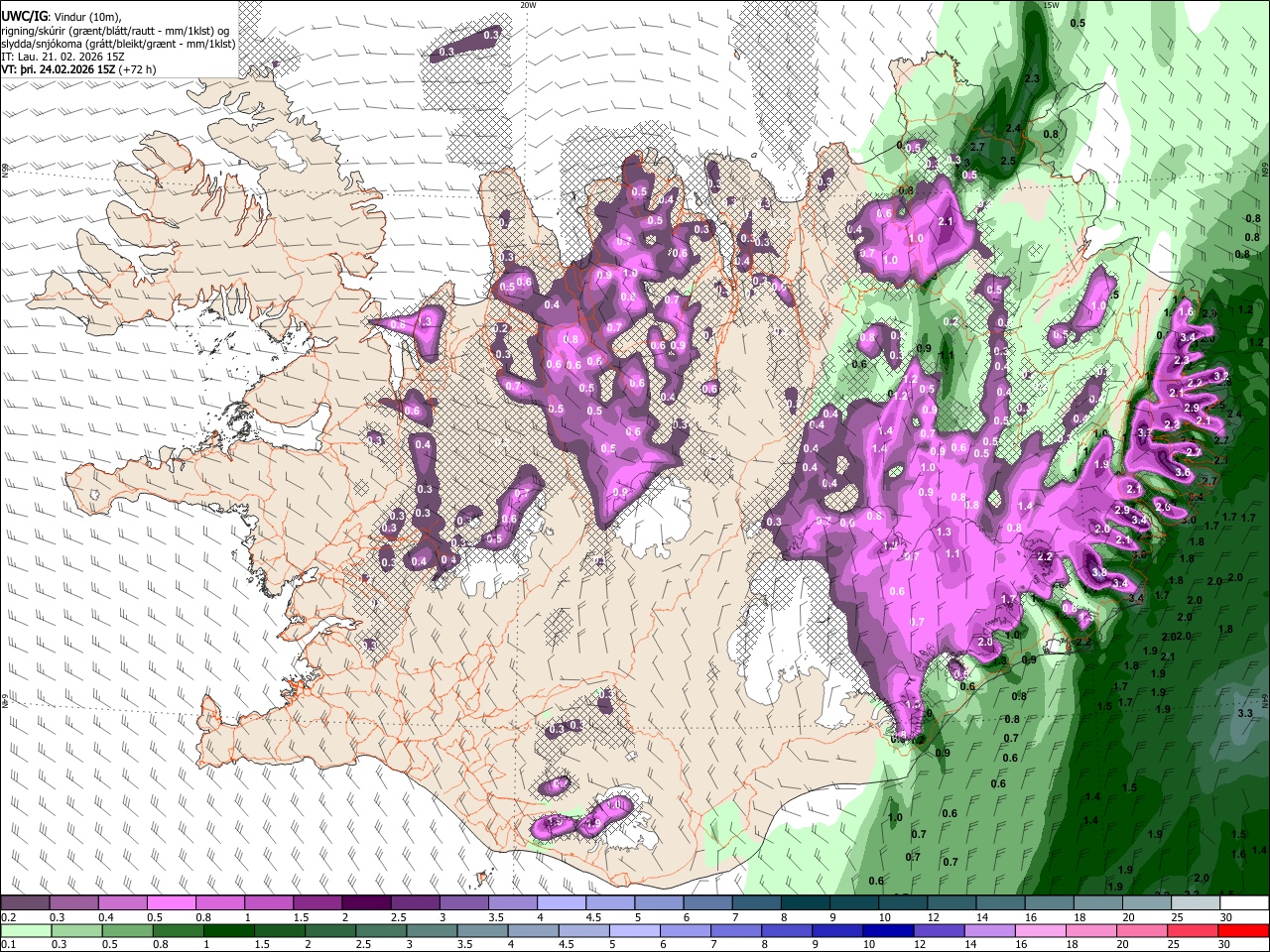Pick the navy blue swatch between 10 and 12 in the lower legend row
1270x952 pixels.
[890, 930]
